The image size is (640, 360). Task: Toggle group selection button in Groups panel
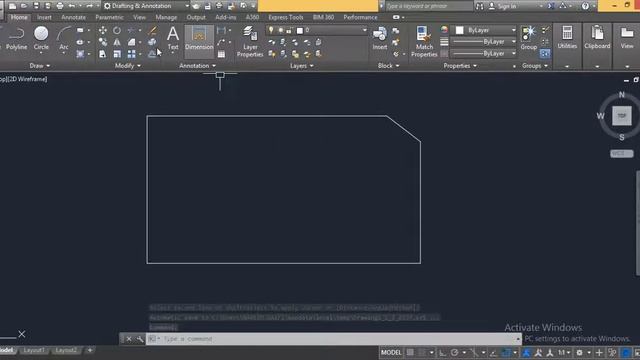tap(545, 53)
